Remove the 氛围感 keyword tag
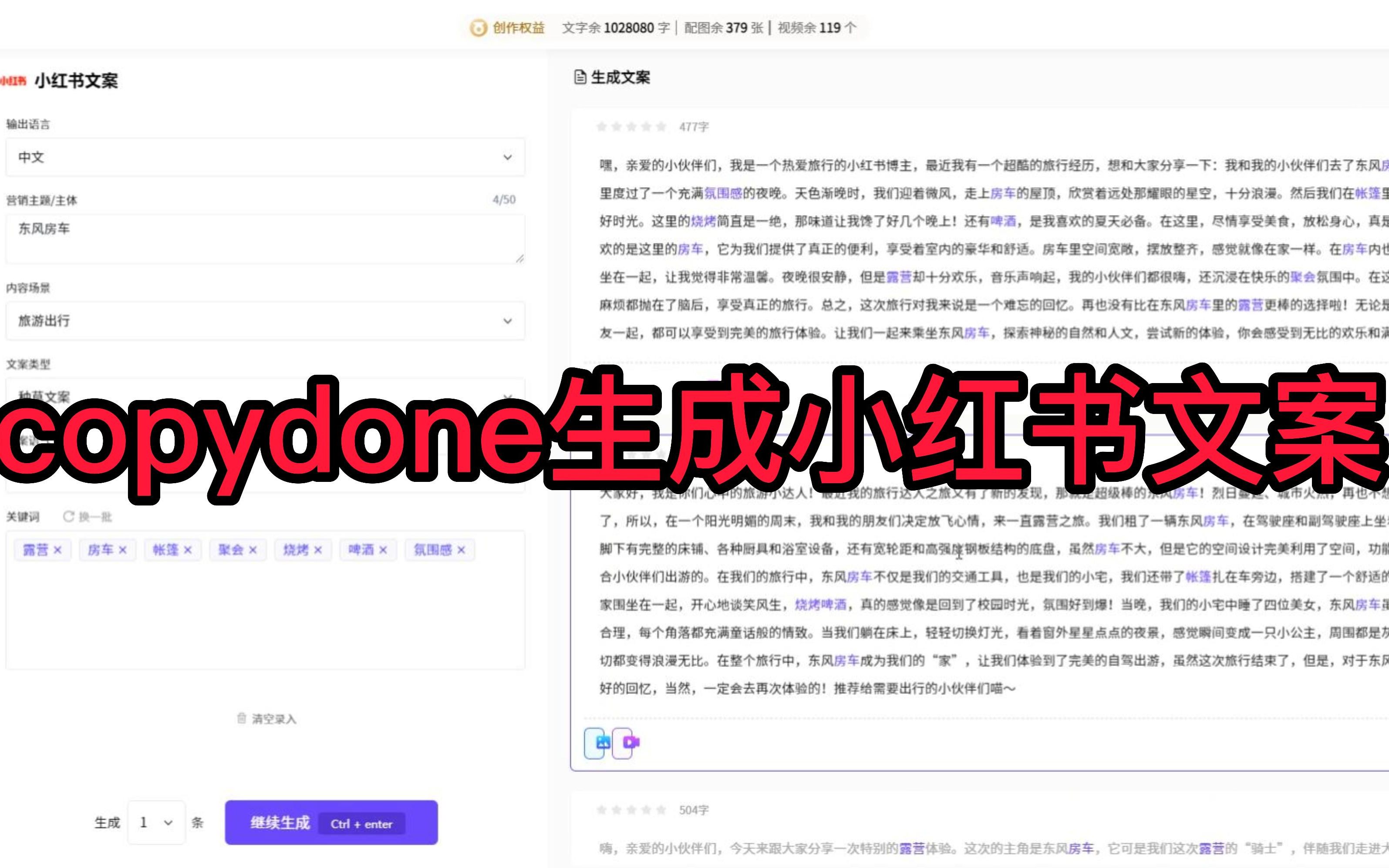Viewport: 1389px width, 868px height. point(461,550)
